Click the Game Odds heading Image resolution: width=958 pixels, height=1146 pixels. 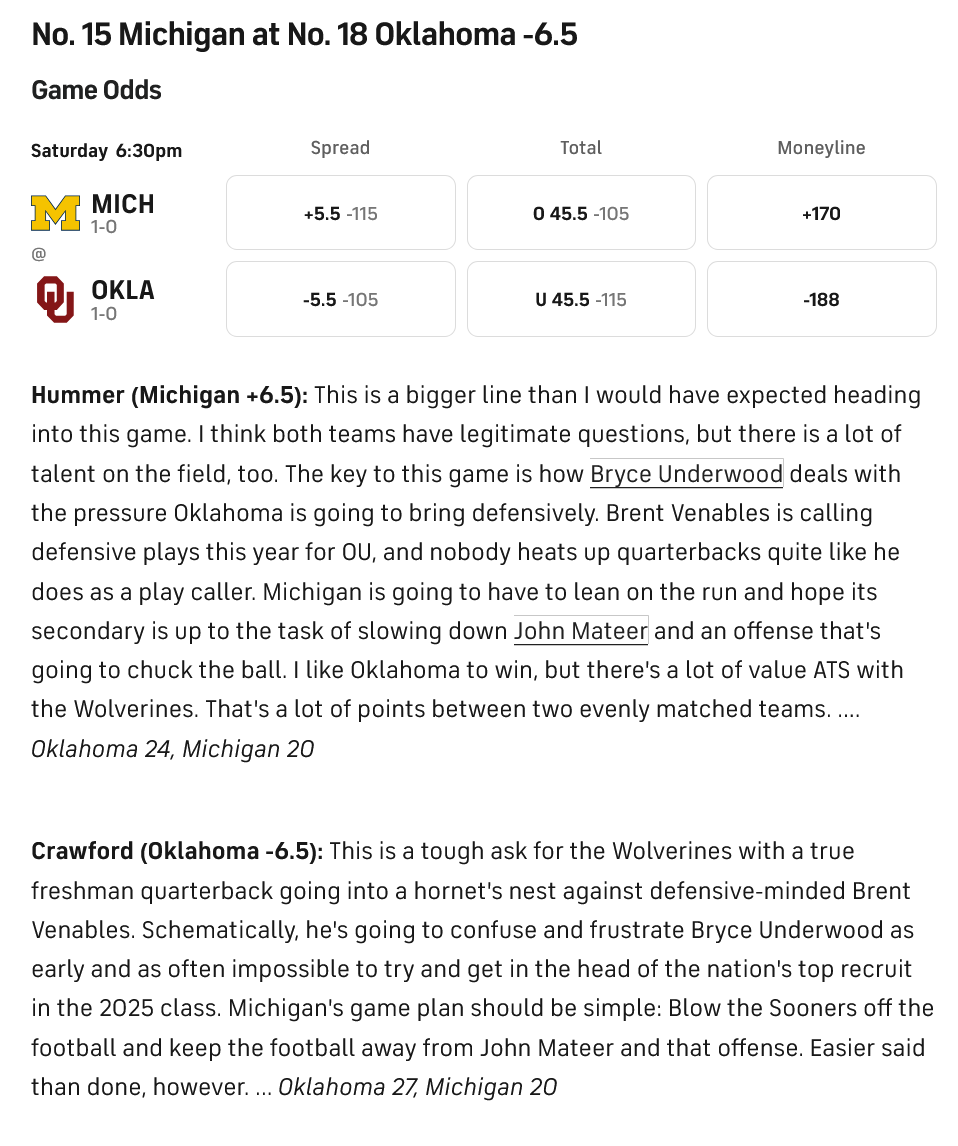click(96, 90)
